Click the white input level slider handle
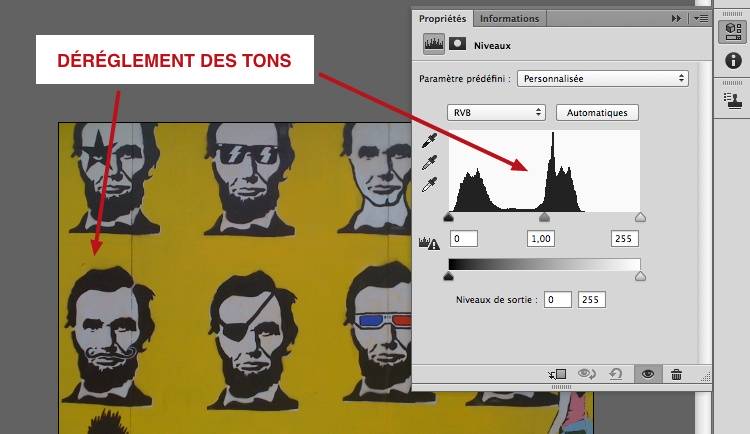This screenshot has width=750, height=434. coord(640,218)
